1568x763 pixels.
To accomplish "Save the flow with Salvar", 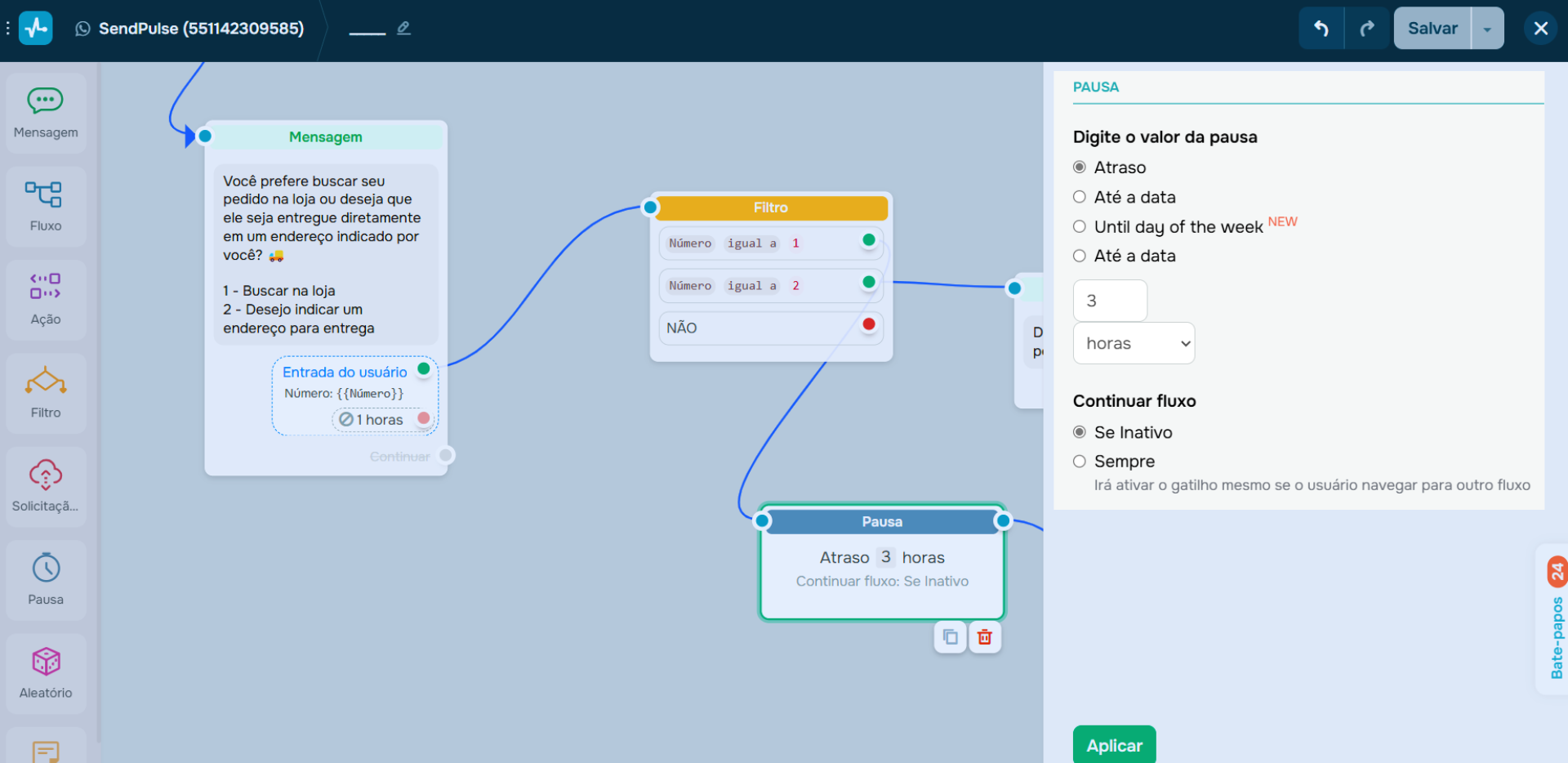I will point(1432,29).
